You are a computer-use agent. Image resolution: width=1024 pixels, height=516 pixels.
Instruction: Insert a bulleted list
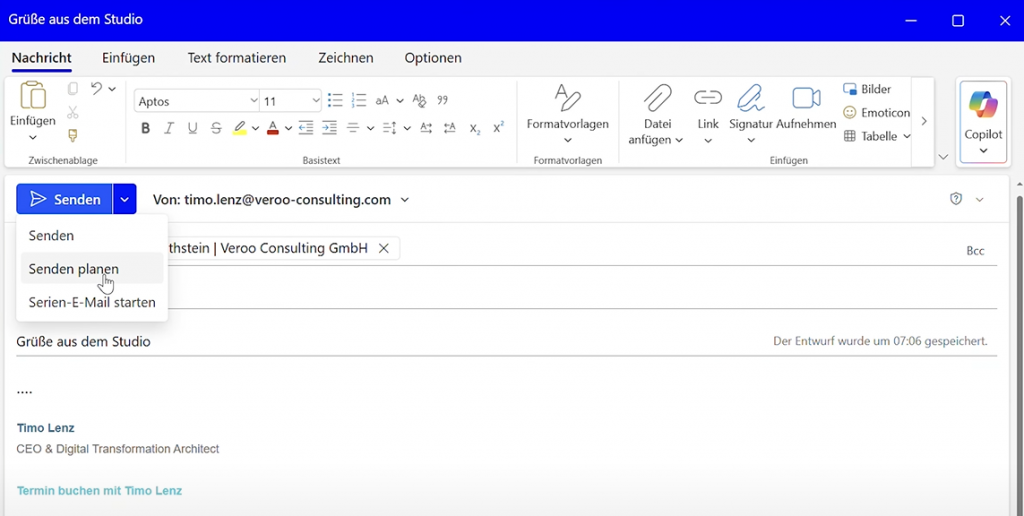point(335,101)
